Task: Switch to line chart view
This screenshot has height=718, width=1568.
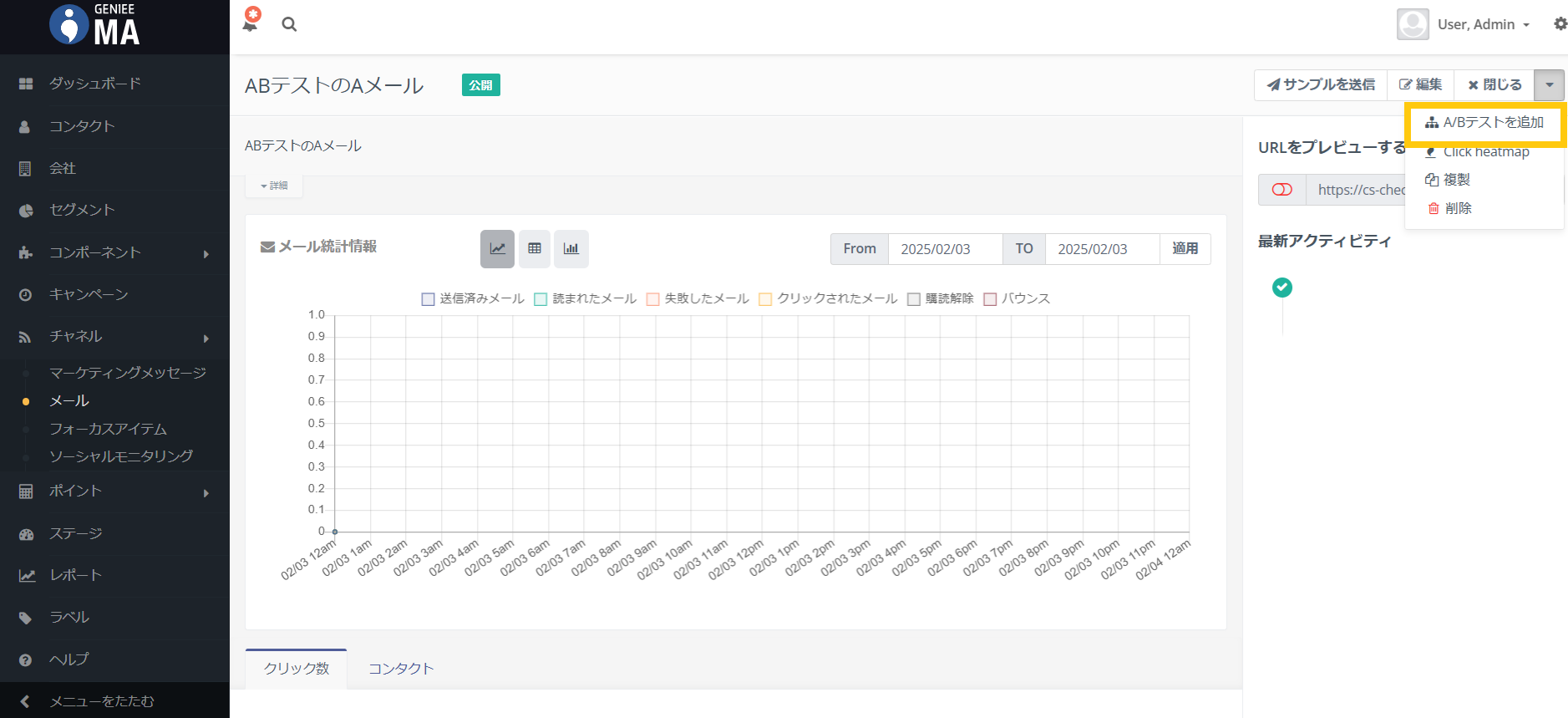Action: pyautogui.click(x=497, y=249)
